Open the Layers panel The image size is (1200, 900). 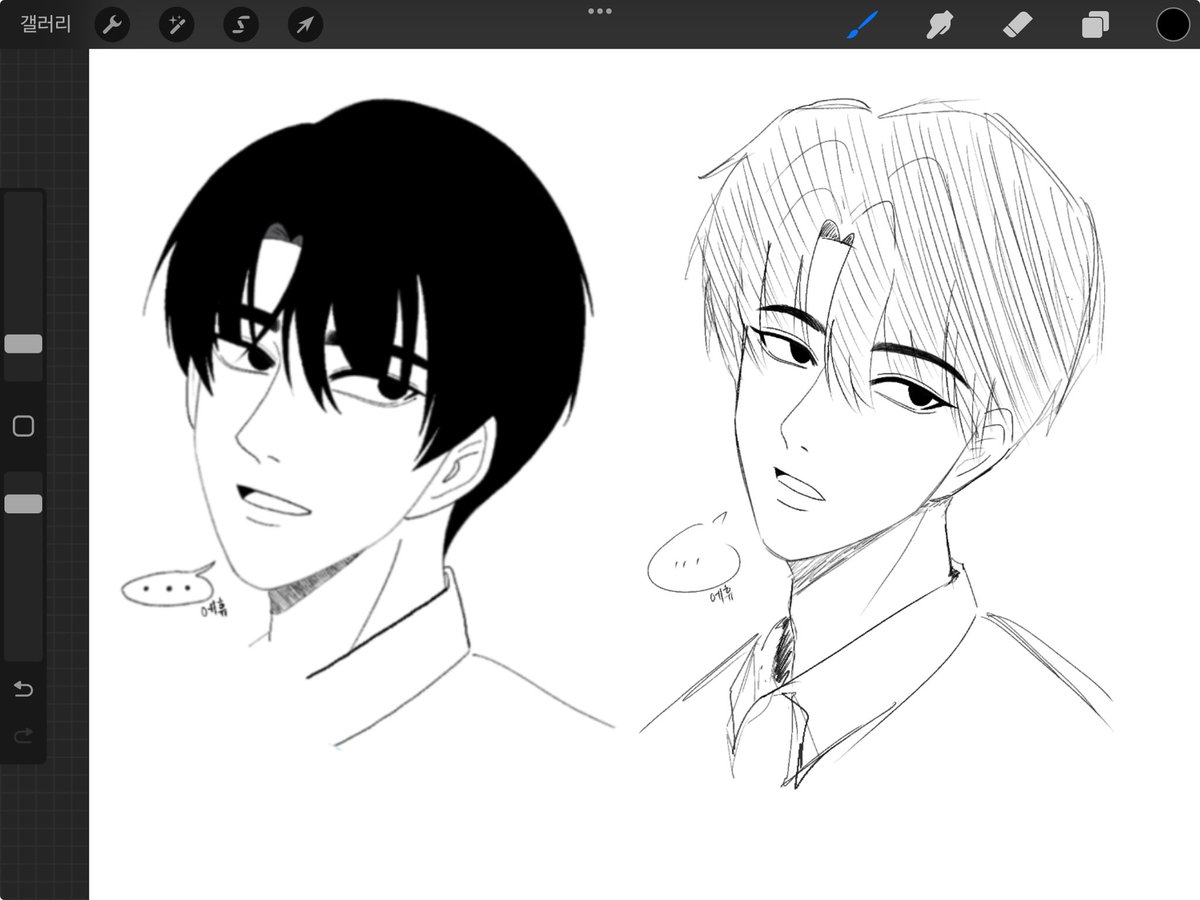tap(1095, 24)
